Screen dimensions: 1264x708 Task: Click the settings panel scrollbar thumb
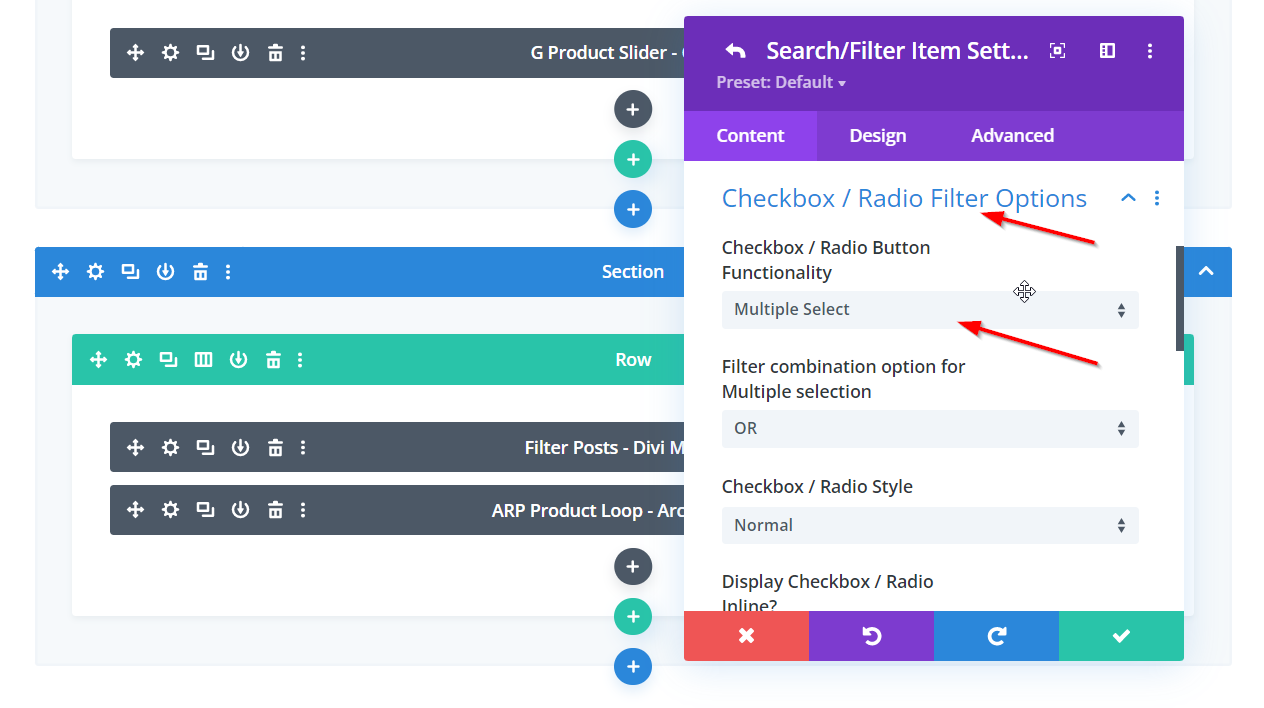point(1180,298)
